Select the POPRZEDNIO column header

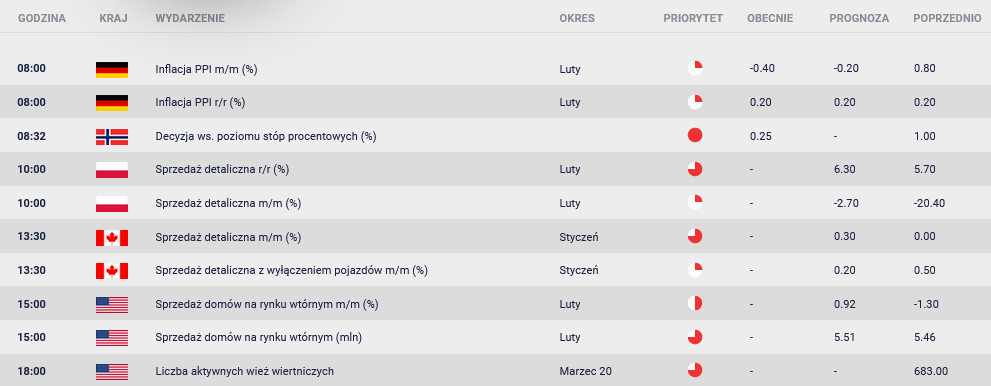click(x=947, y=18)
